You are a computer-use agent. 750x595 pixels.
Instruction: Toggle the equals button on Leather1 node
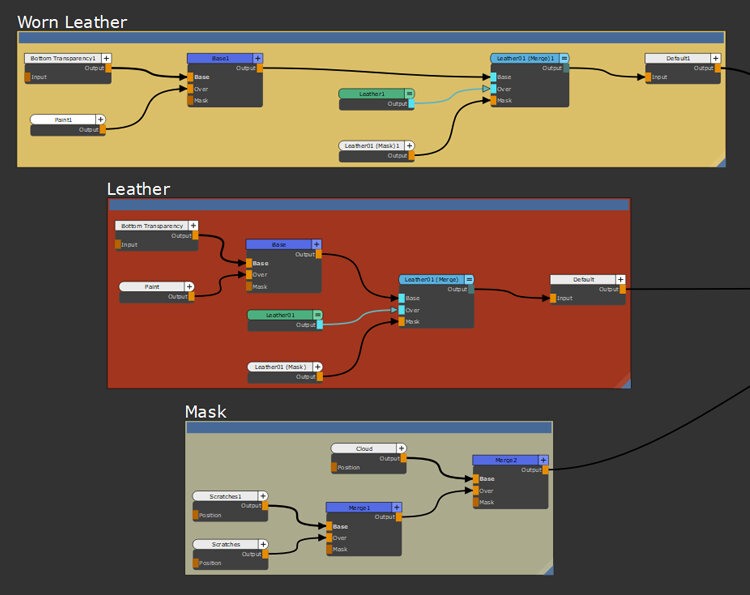pos(410,94)
